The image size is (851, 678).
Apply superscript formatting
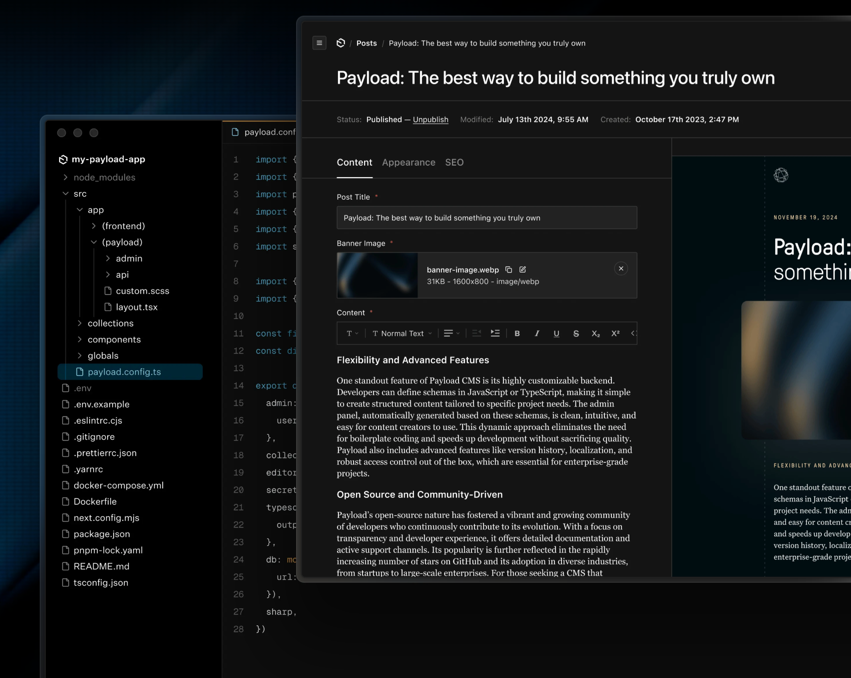(x=615, y=334)
